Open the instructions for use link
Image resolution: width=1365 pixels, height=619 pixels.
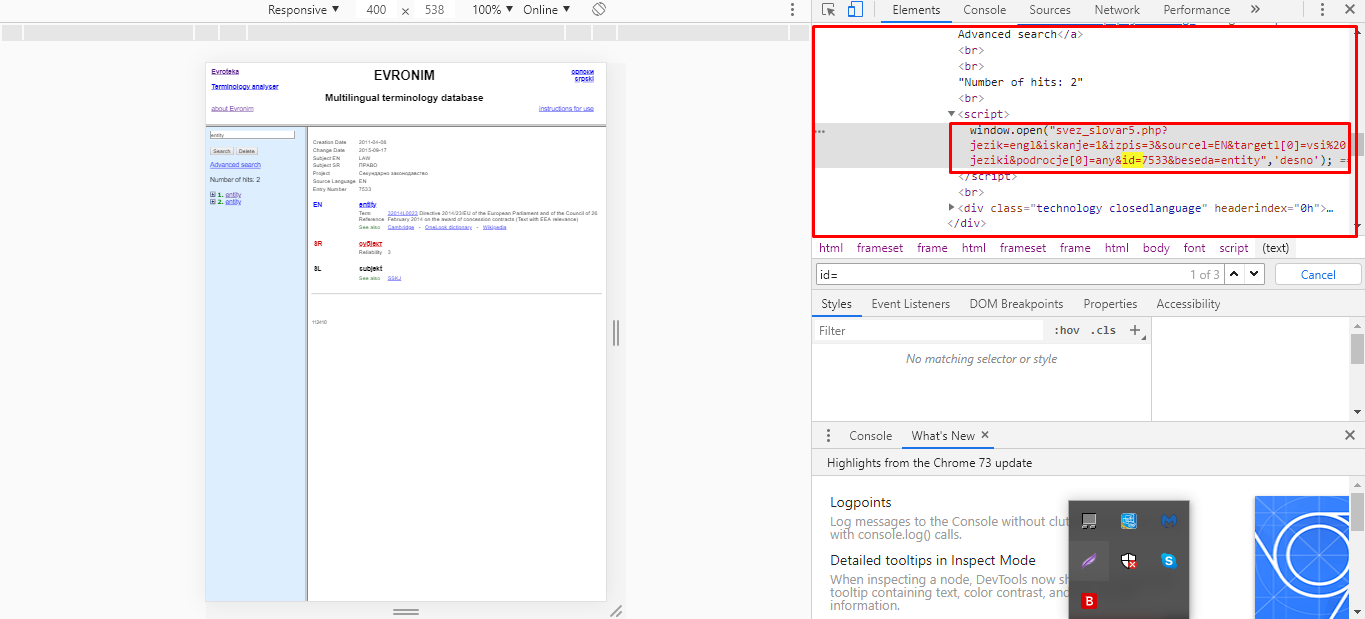click(x=566, y=108)
